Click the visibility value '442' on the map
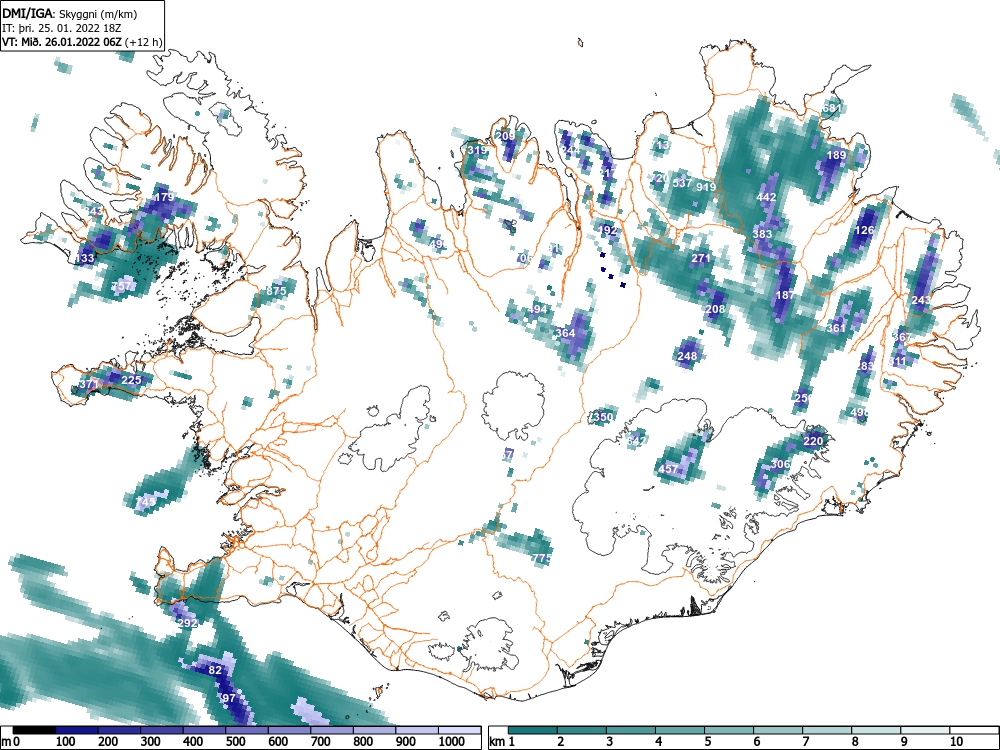The height and width of the screenshot is (750, 1000). pyautogui.click(x=766, y=197)
